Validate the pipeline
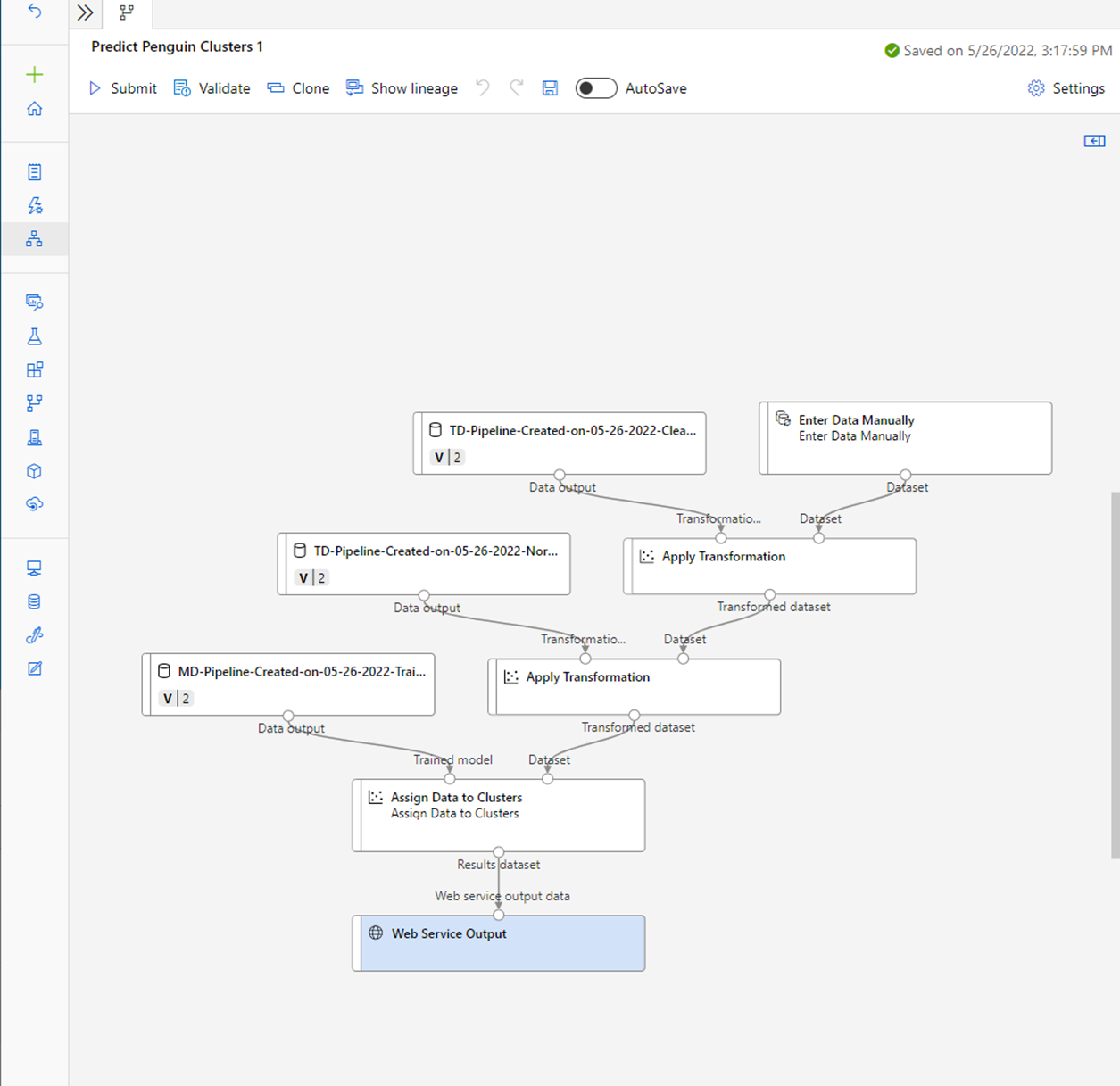1120x1086 pixels. pyautogui.click(x=212, y=88)
